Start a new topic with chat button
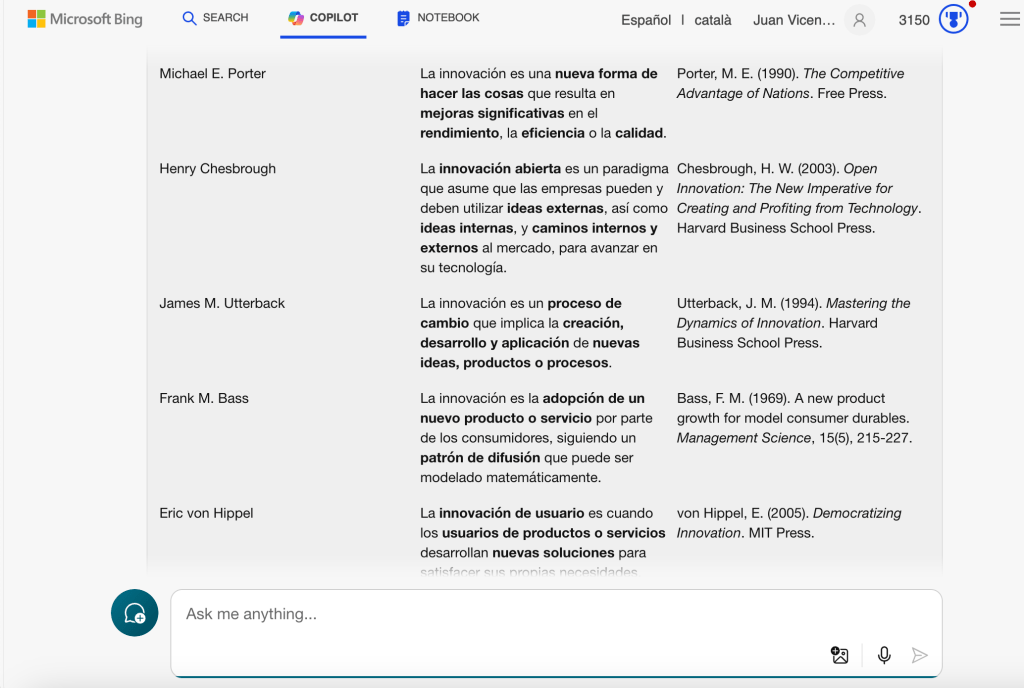The width and height of the screenshot is (1024, 688). pyautogui.click(x=134, y=613)
